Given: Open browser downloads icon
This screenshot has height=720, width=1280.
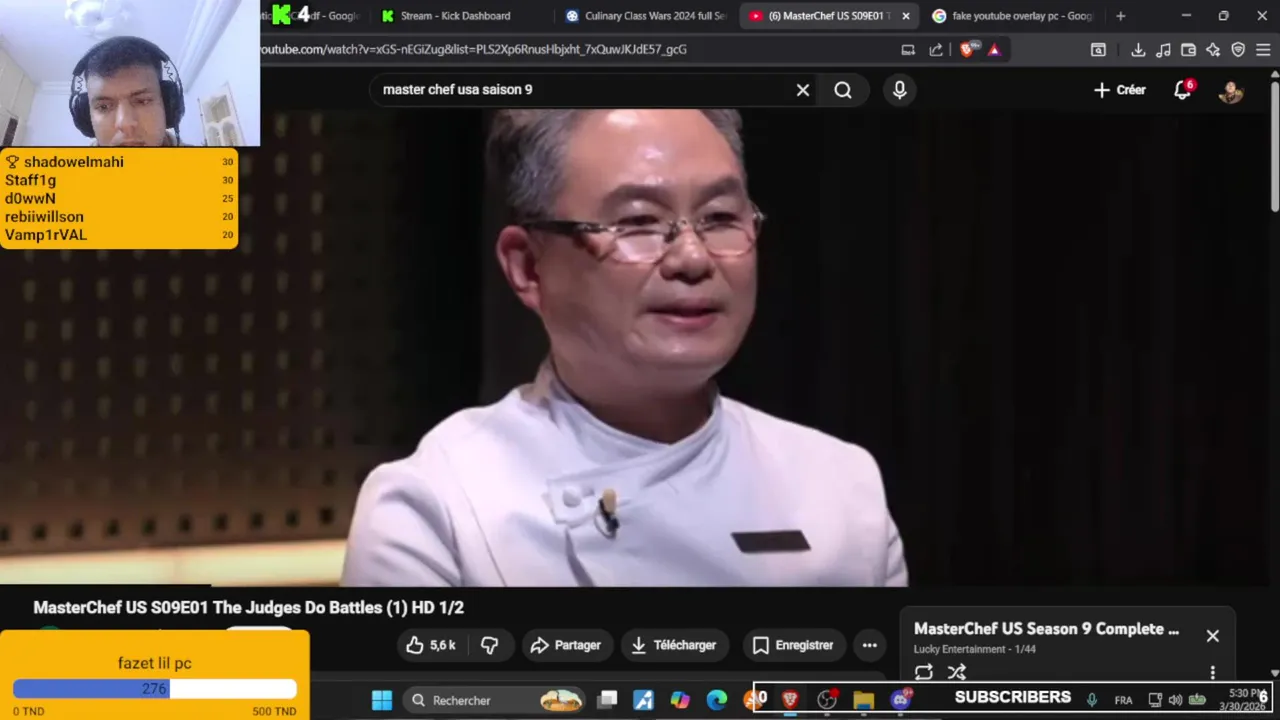Looking at the screenshot, I should point(1138,49).
